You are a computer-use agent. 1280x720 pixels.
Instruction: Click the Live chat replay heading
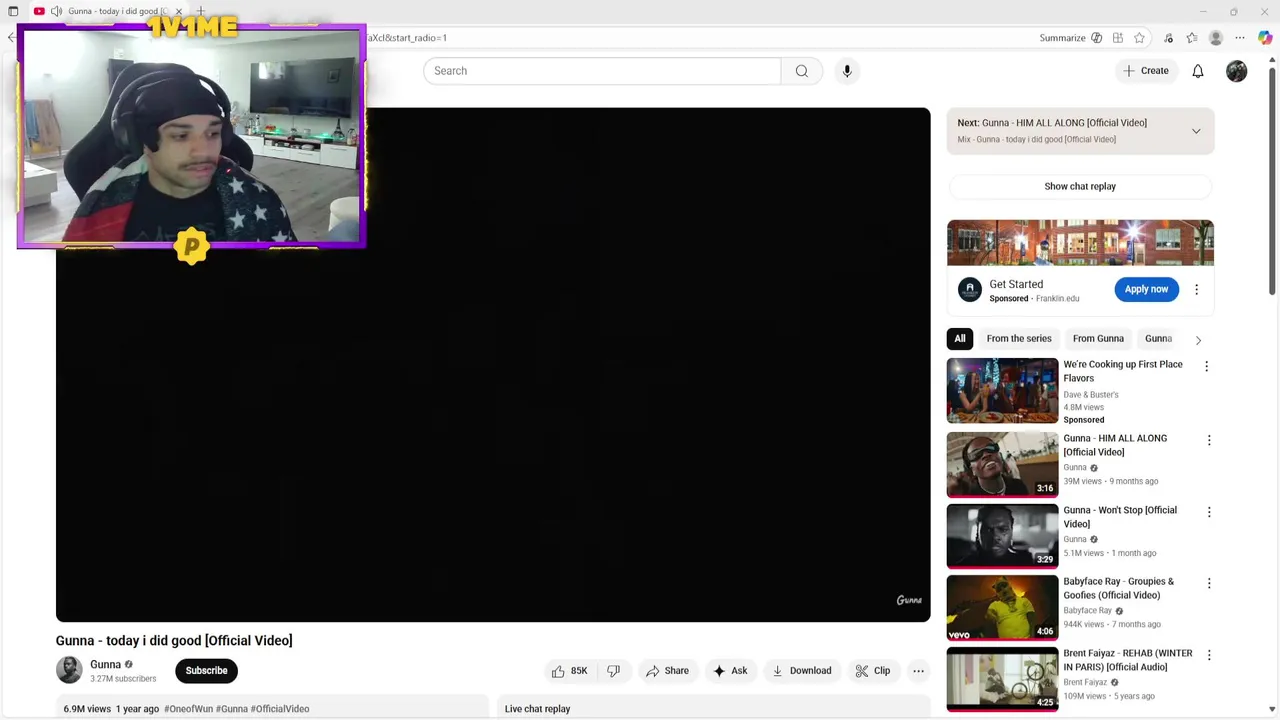pos(537,709)
